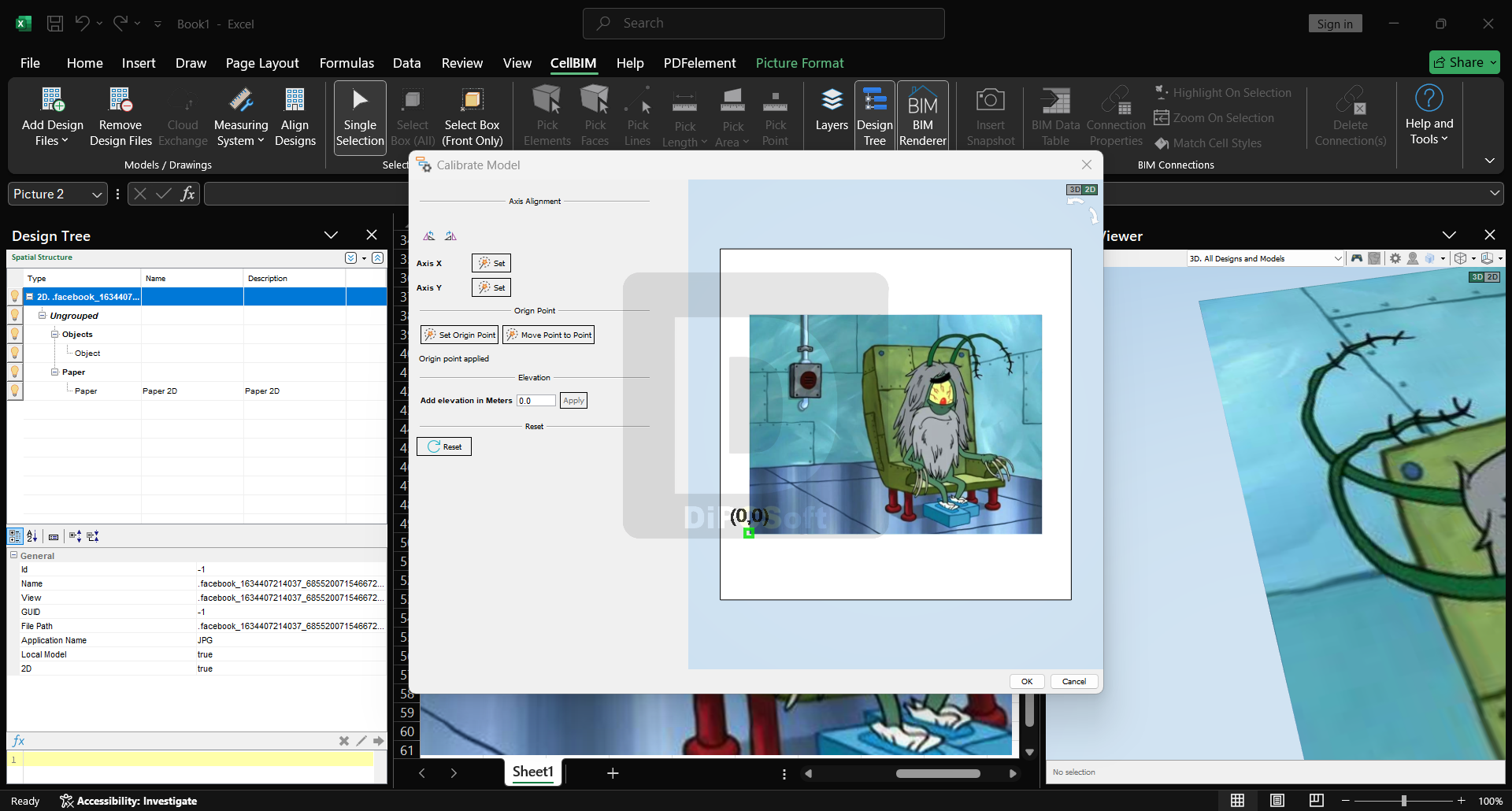Open the Name Box dropdown showing Picture 2
Screen dimensions: 1512x811
coord(97,194)
